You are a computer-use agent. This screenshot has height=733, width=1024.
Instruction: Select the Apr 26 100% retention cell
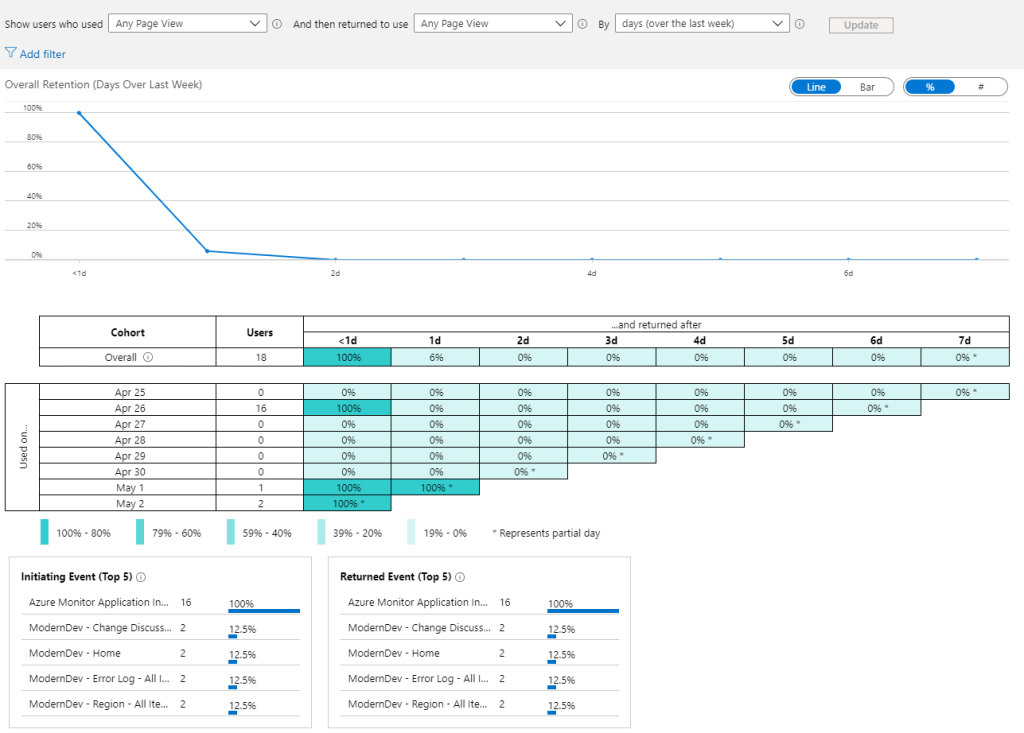click(347, 409)
